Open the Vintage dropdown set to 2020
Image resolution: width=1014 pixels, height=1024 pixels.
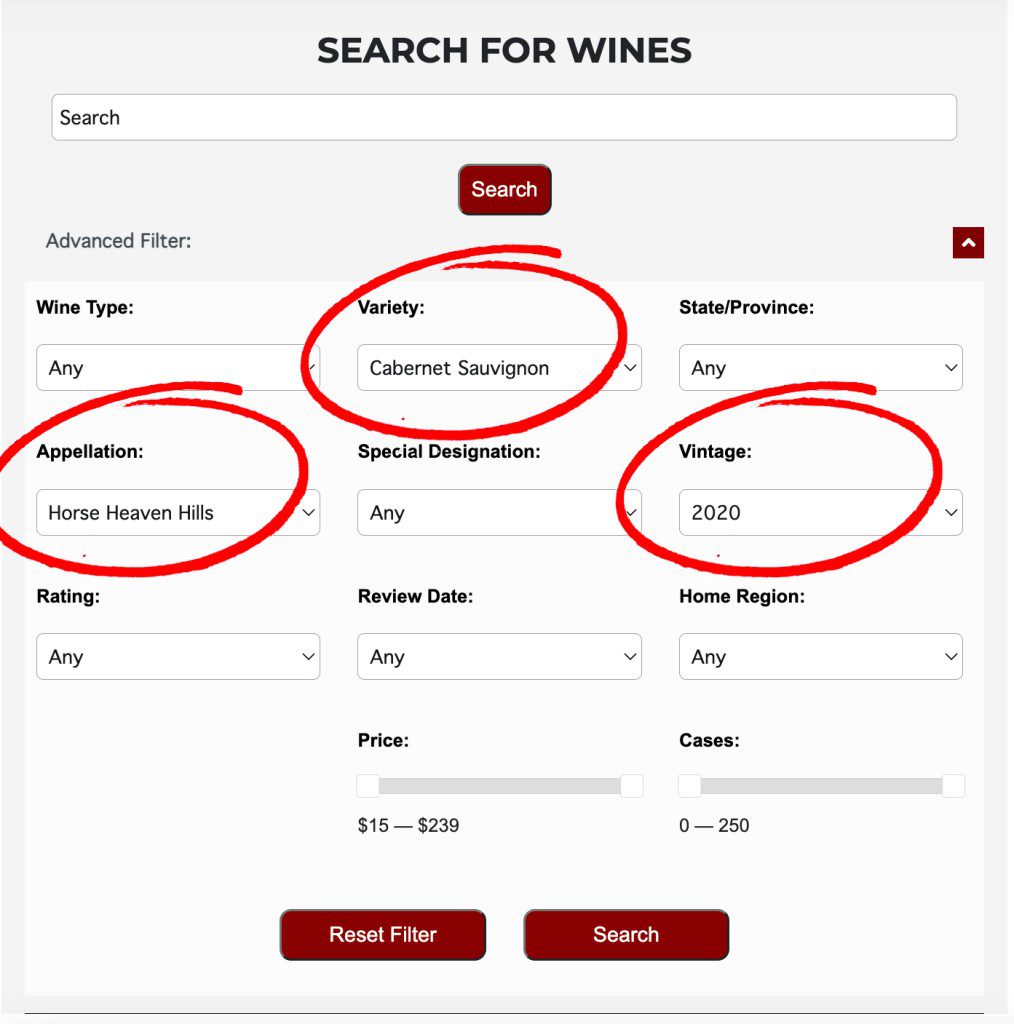820,512
